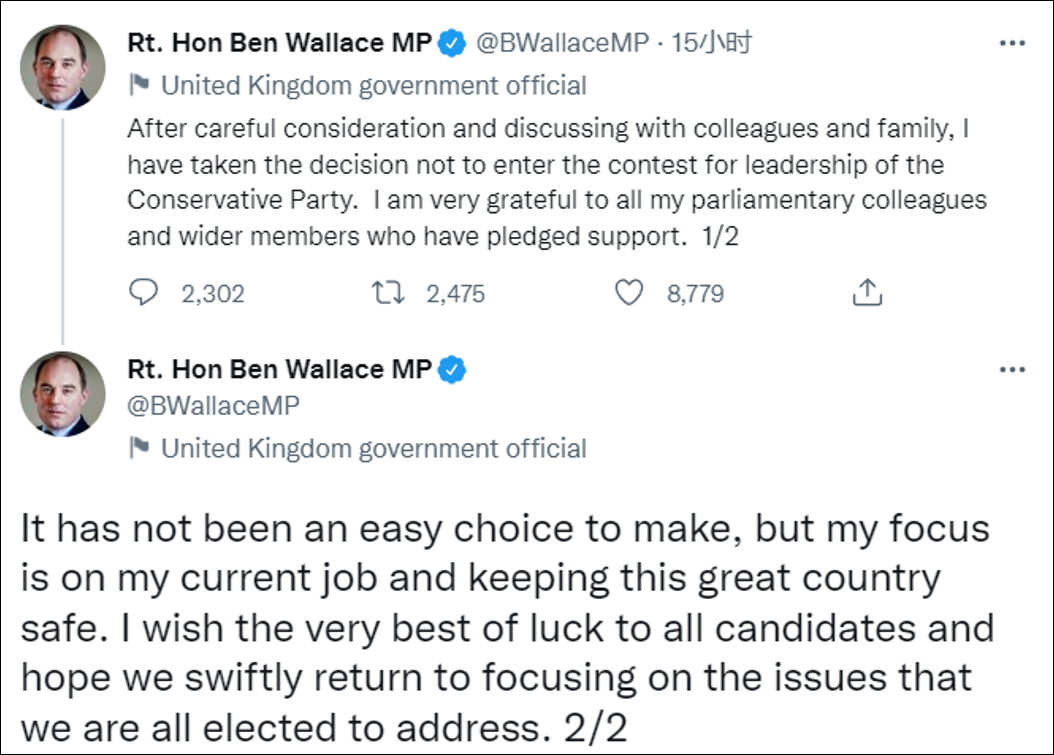The height and width of the screenshot is (755, 1054).
Task: Click the retweet icon on first tweet
Action: coord(386,293)
